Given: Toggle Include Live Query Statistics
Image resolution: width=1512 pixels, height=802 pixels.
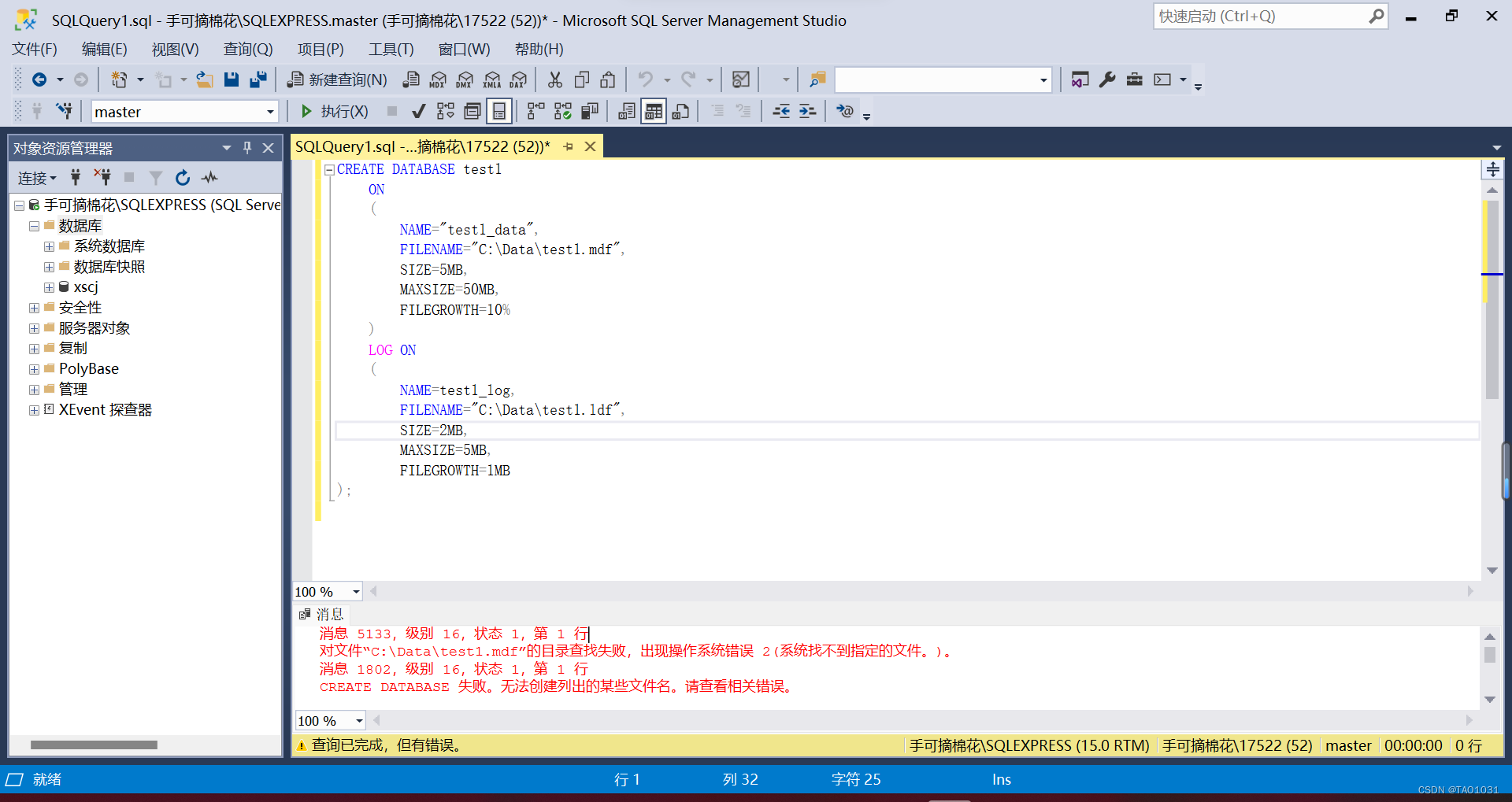Looking at the screenshot, I should click(563, 112).
